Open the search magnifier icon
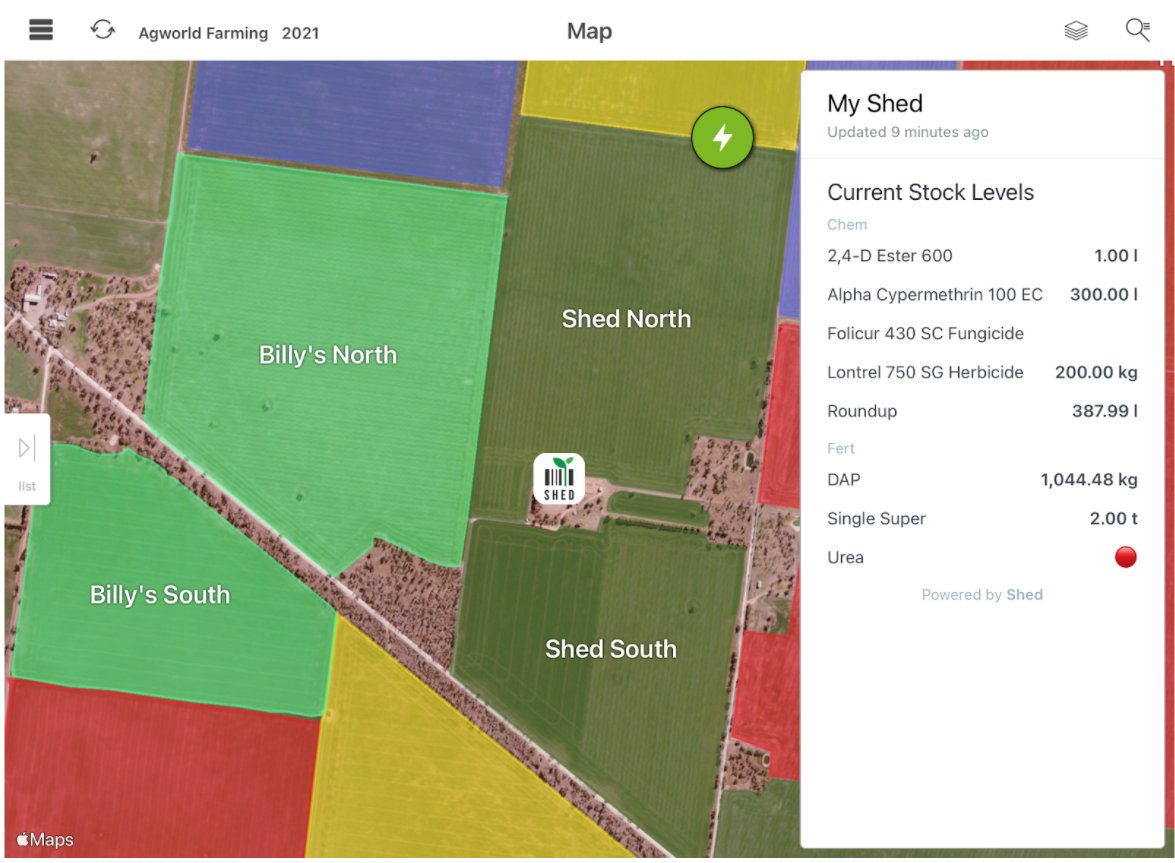 coord(1138,30)
